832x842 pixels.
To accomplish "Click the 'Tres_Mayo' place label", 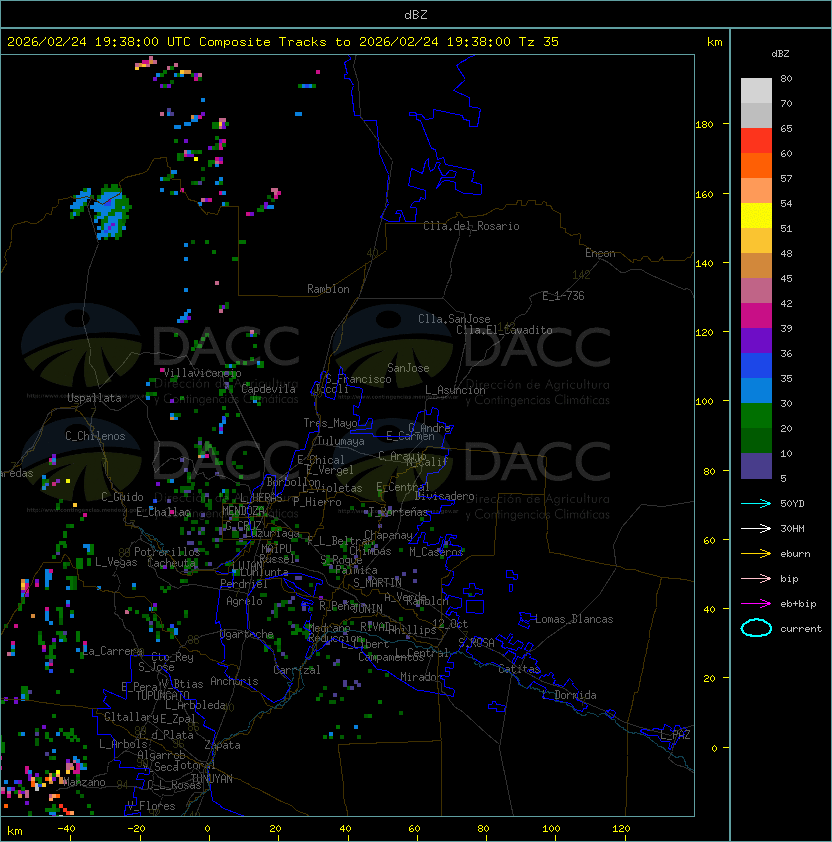I will 330,423.
